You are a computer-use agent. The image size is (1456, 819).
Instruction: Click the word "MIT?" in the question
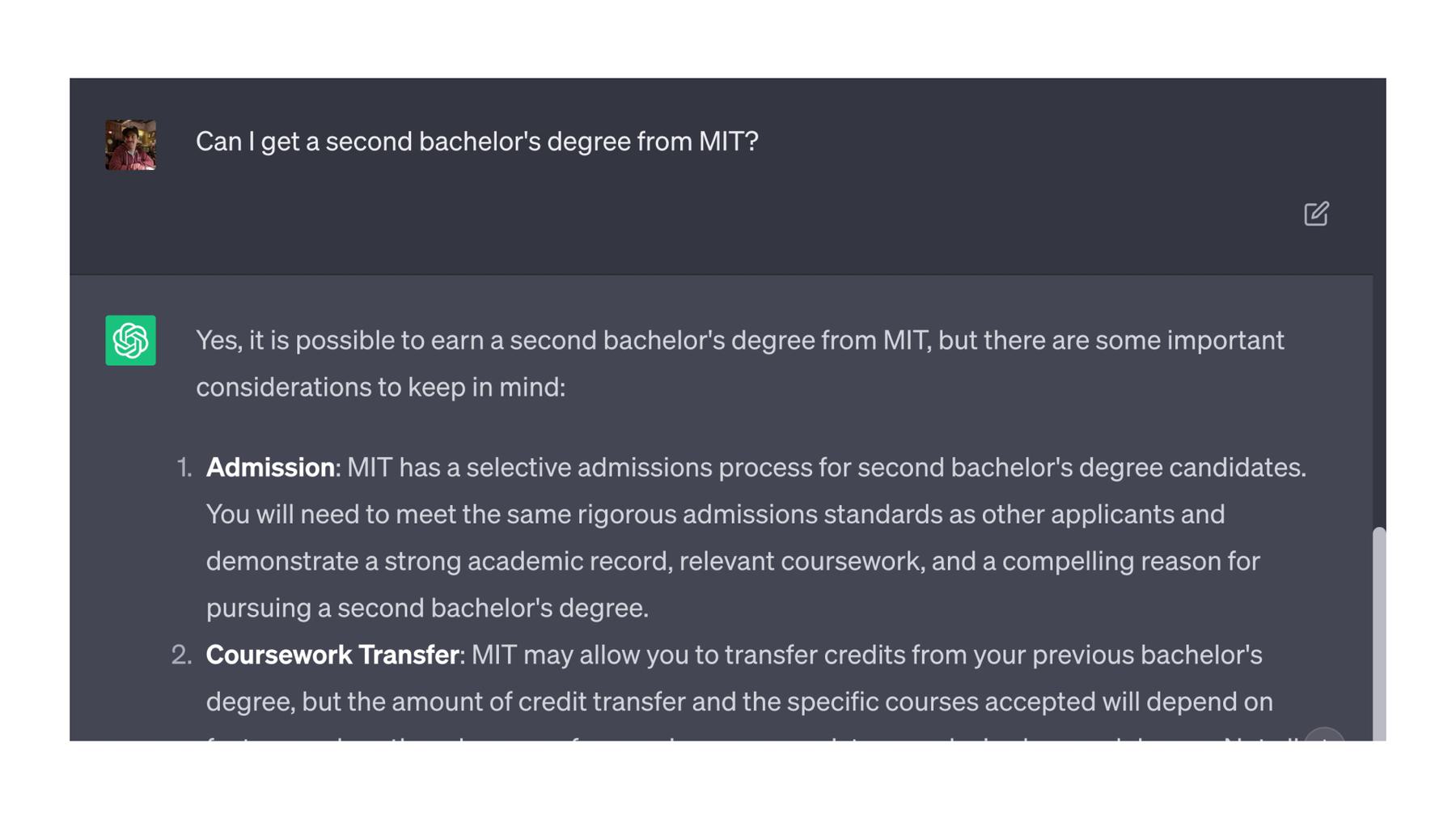728,142
